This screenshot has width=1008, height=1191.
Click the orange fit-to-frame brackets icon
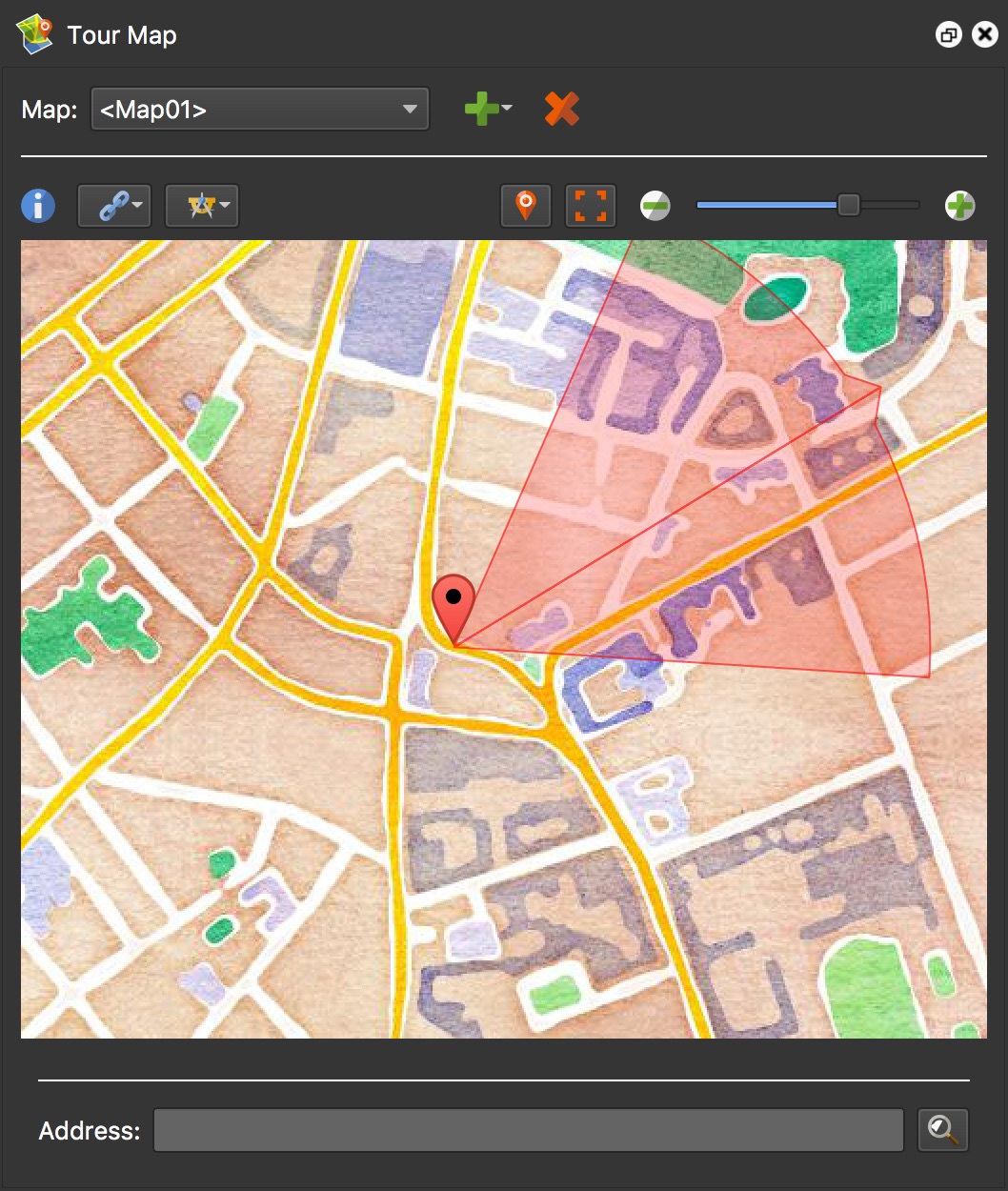coord(590,206)
